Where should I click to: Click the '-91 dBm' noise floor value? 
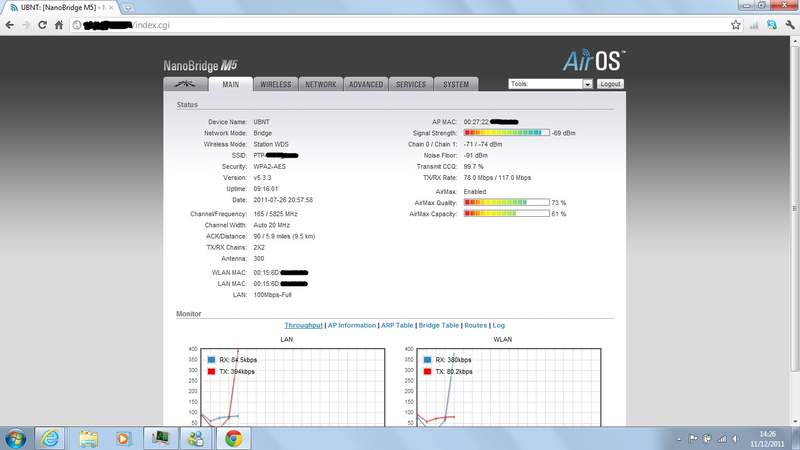pyautogui.click(x=476, y=155)
